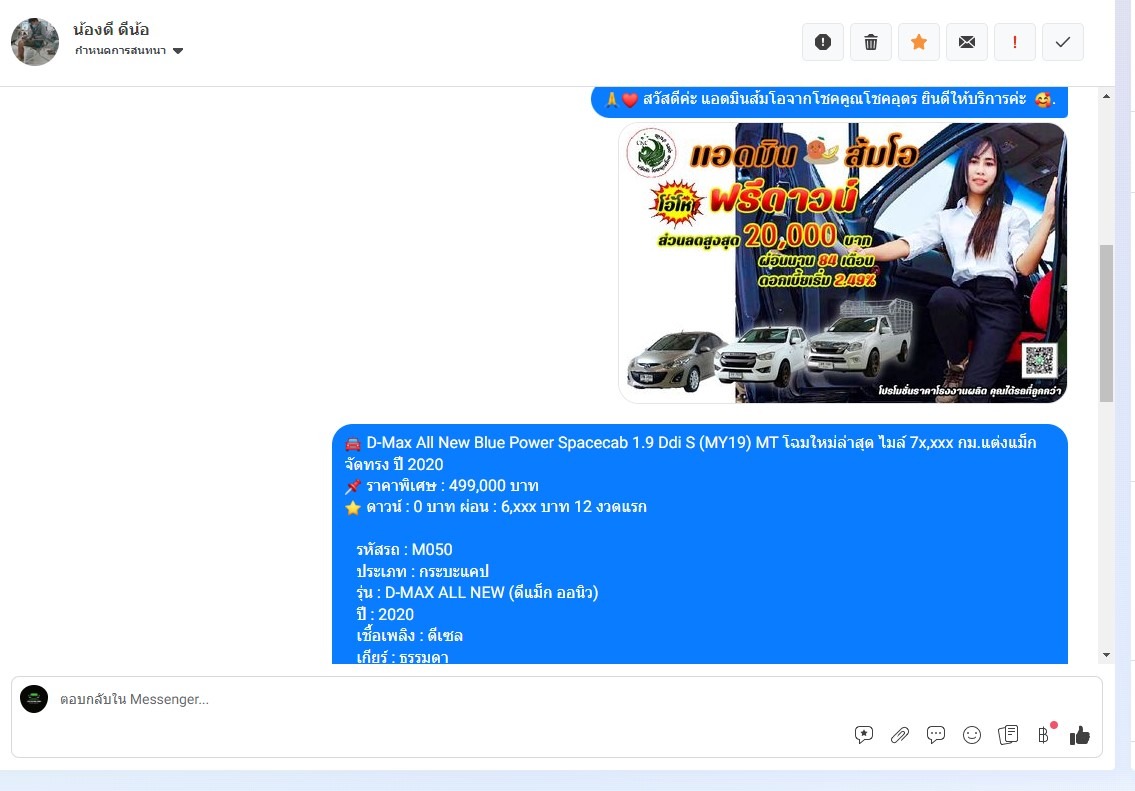The height and width of the screenshot is (791, 1135).
Task: Select the ดาวน์ : 0 บาท payment line
Action: [x=496, y=507]
